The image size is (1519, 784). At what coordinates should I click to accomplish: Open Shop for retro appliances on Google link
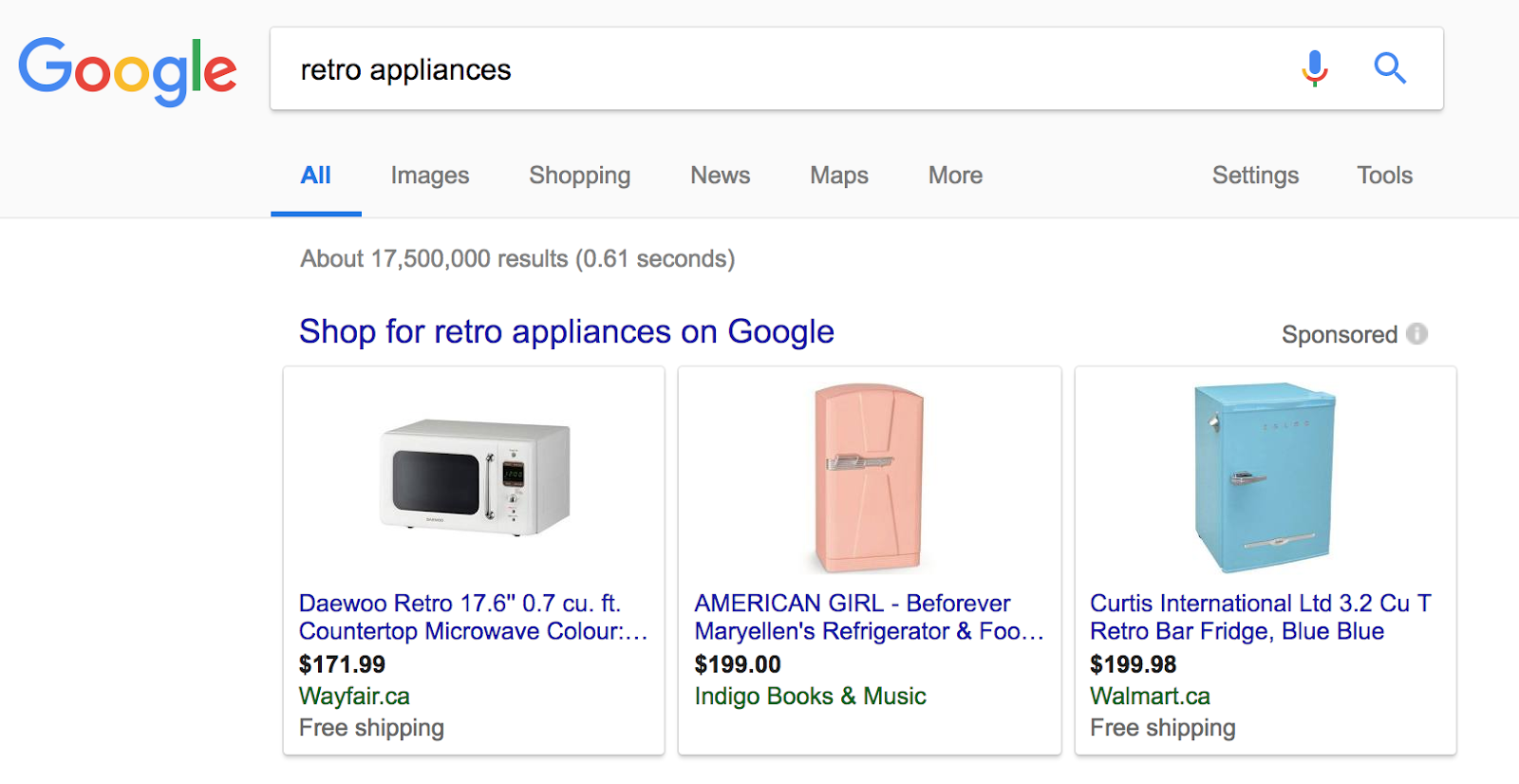[x=567, y=332]
